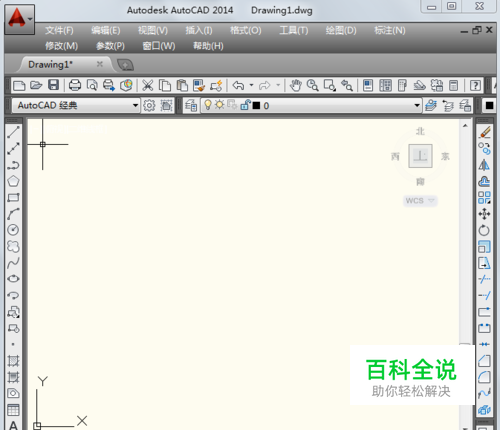Open Layer Properties Manager button

point(191,106)
